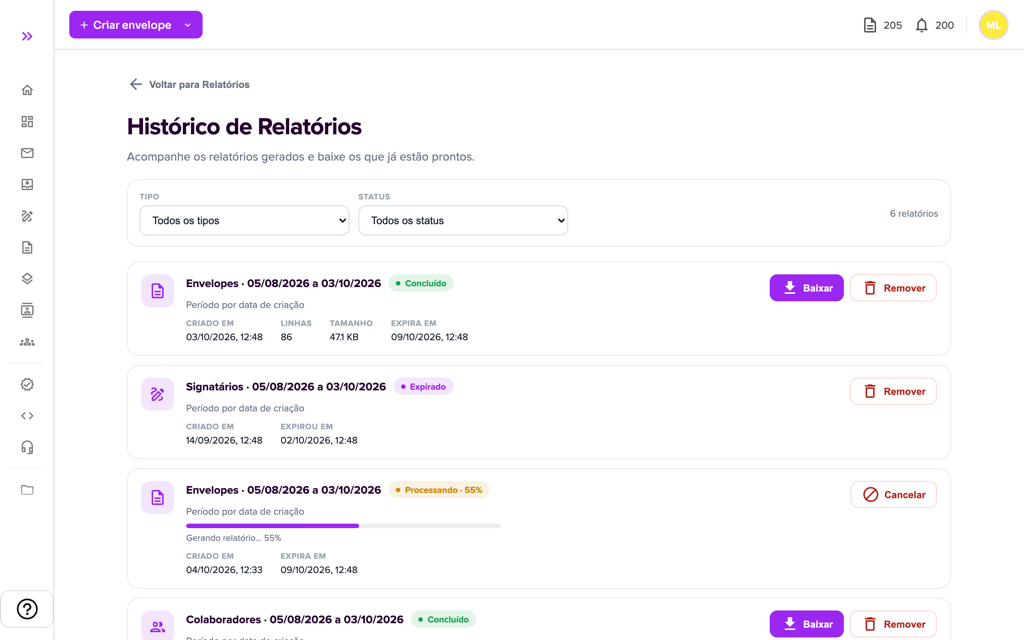Click the Signatários report pen icon
Image resolution: width=1024 pixels, height=640 pixels.
[x=157, y=394]
